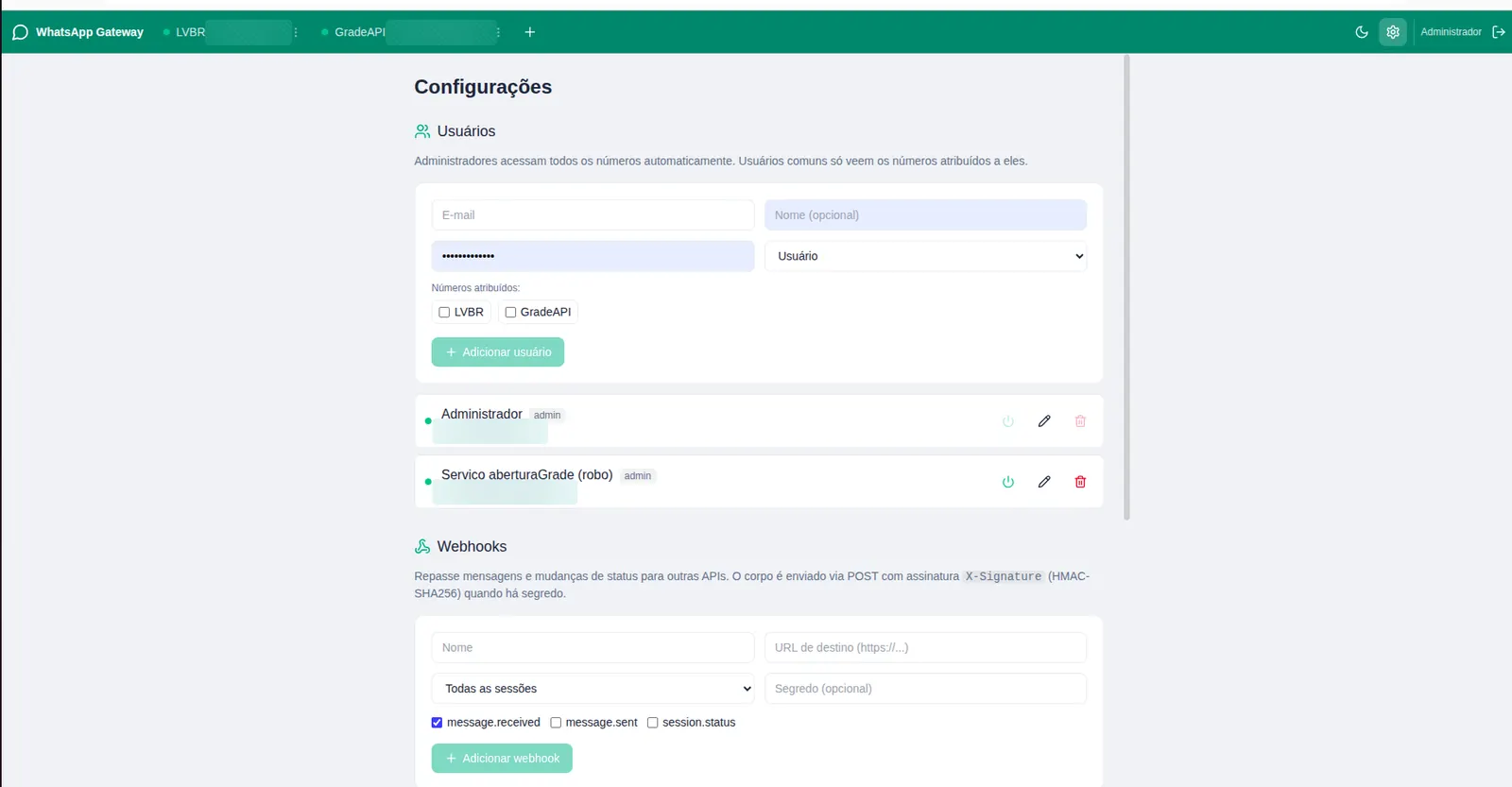
Task: Click the Webhooks section icon
Action: tap(422, 546)
